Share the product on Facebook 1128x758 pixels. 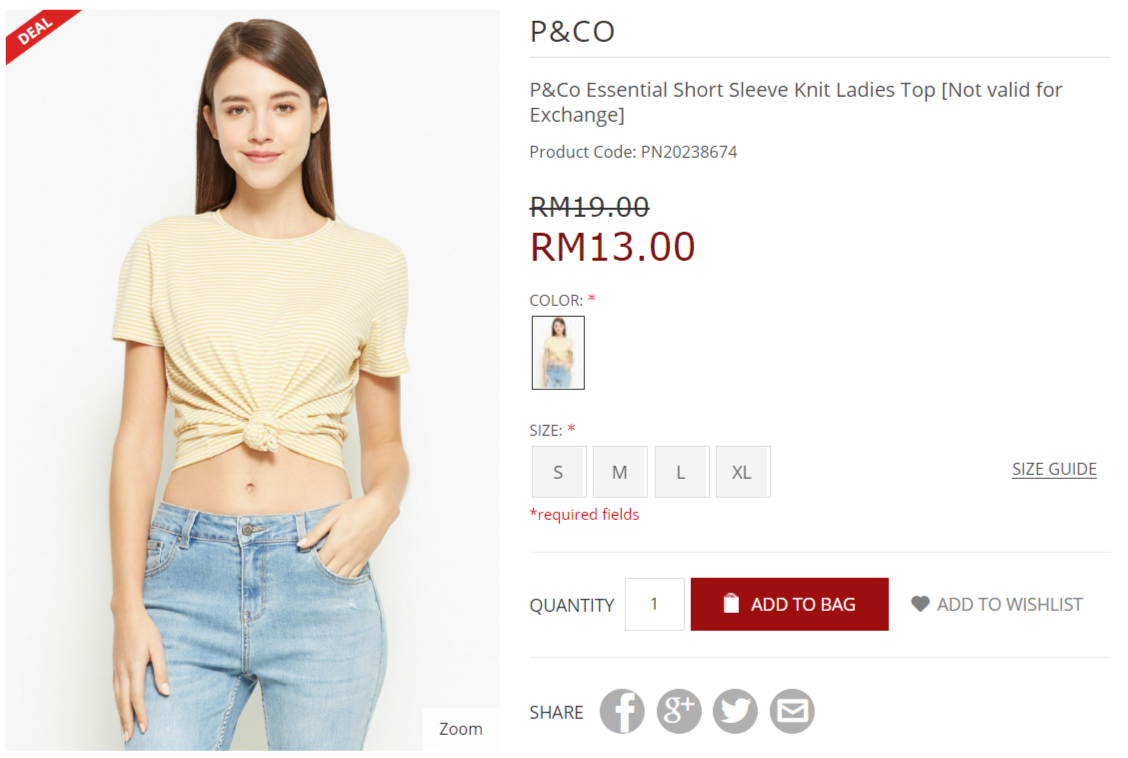click(x=622, y=711)
